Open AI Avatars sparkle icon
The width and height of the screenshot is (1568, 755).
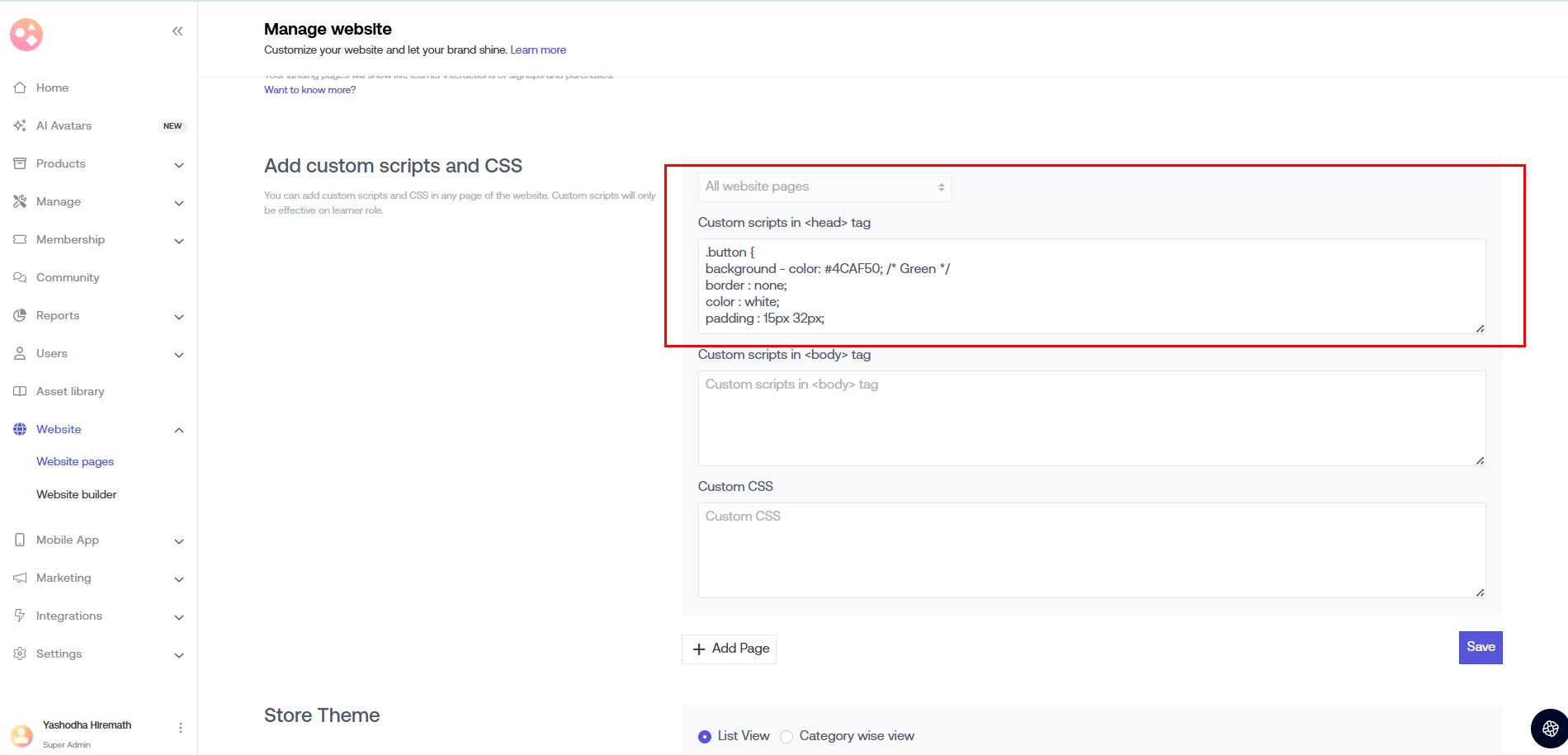click(20, 125)
